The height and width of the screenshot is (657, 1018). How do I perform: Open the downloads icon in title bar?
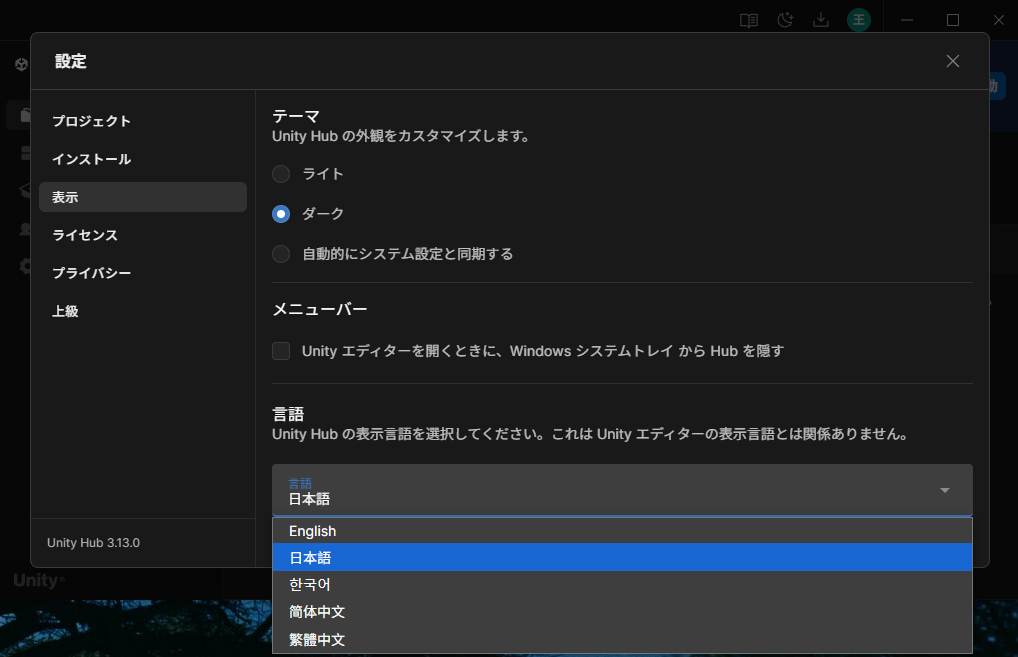(821, 20)
